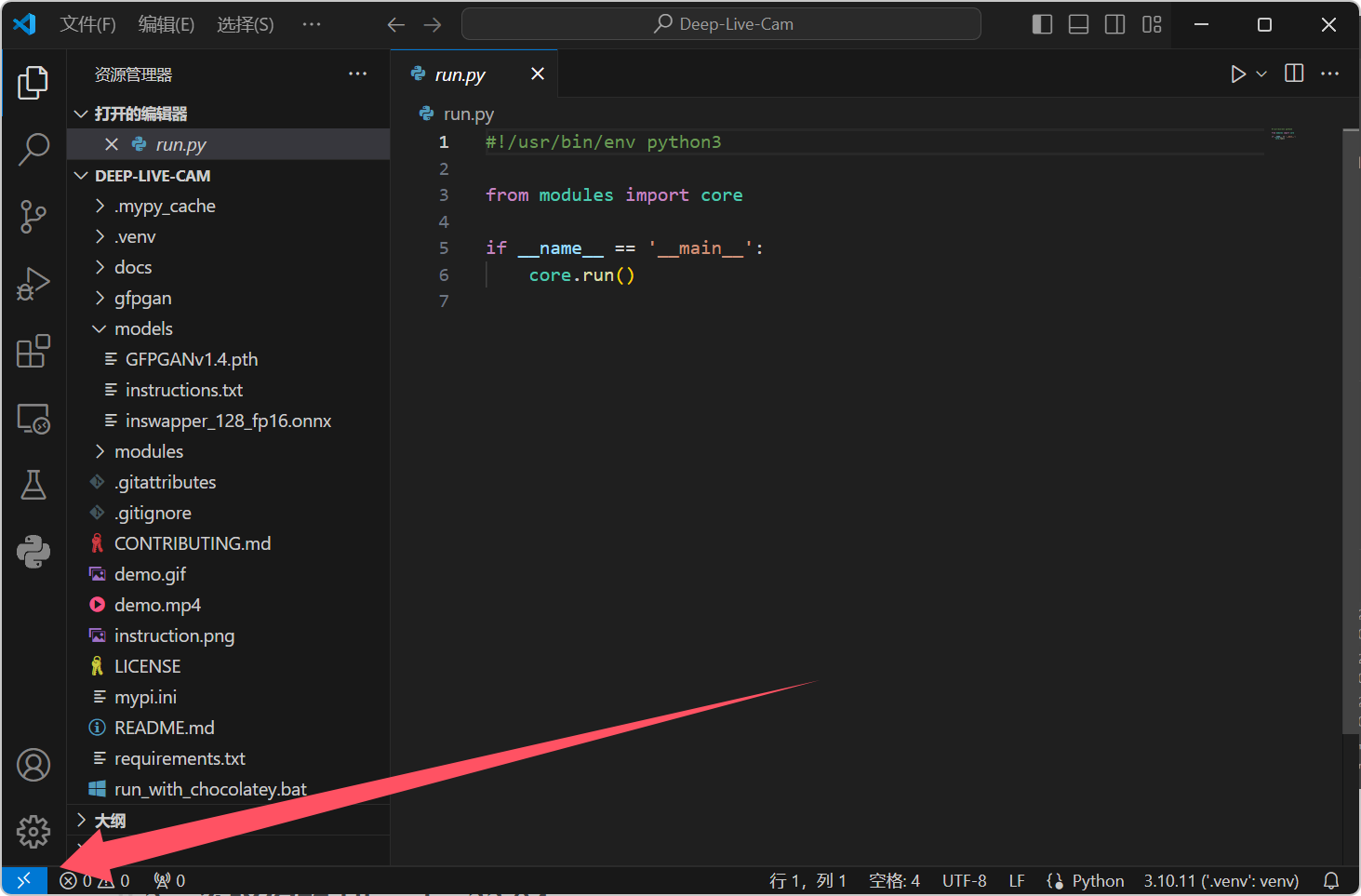The height and width of the screenshot is (896, 1361).
Task: Click the remote window indicator in status bar
Action: pyautogui.click(x=24, y=880)
